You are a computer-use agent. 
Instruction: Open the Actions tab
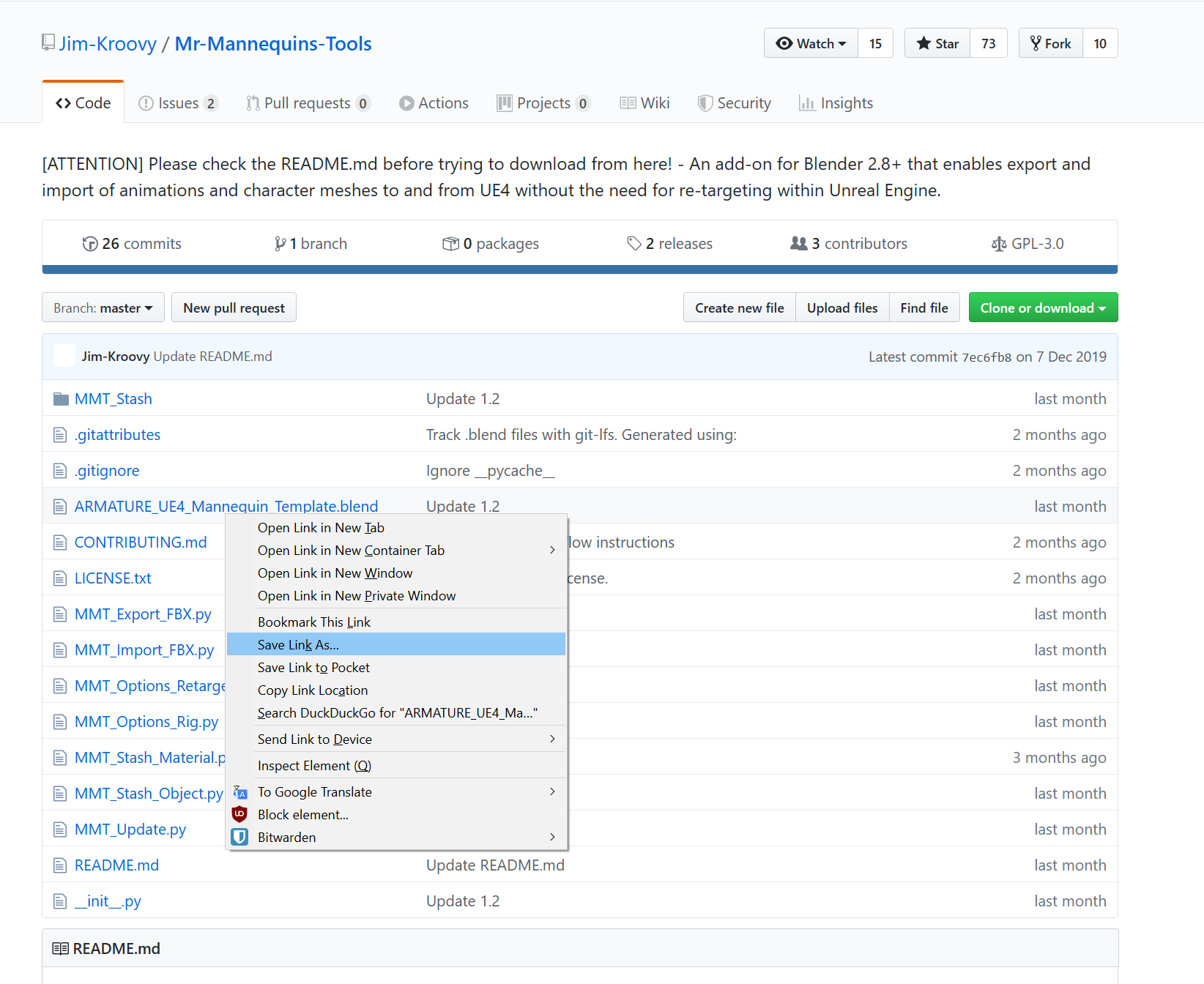[434, 103]
